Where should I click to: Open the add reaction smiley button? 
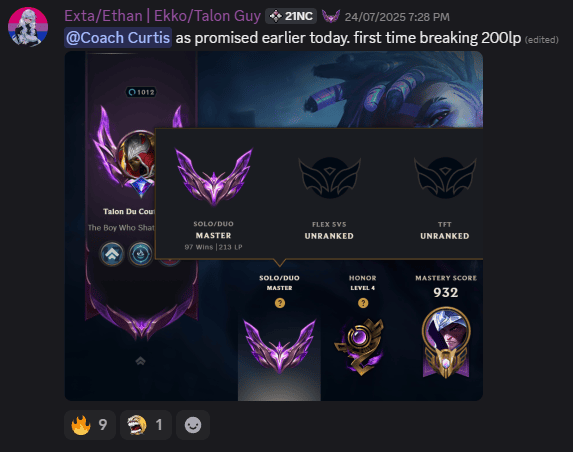coord(193,425)
